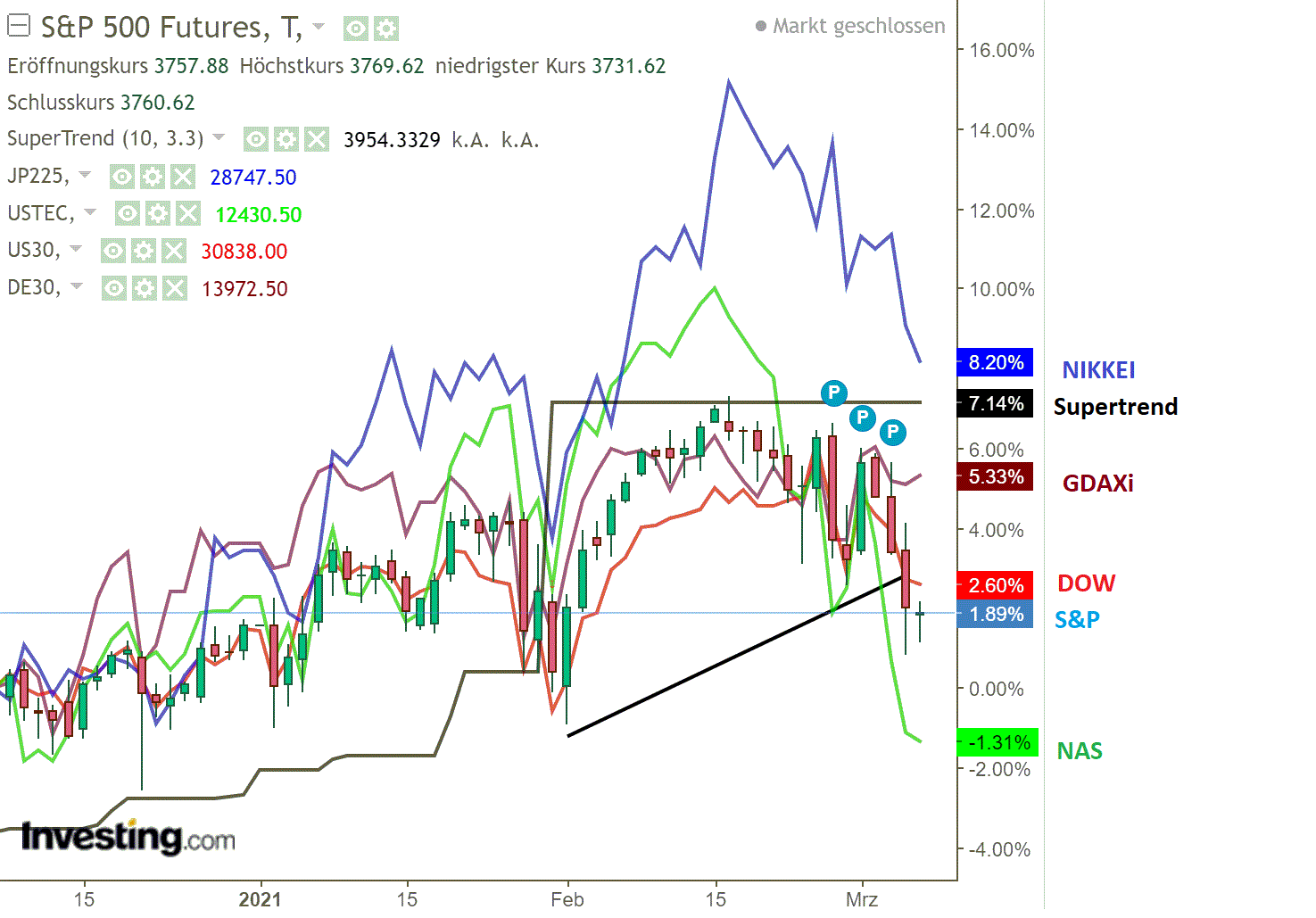This screenshot has width=1316, height=918.
Task: Toggle JP225 series visibility eye
Action: tap(122, 177)
